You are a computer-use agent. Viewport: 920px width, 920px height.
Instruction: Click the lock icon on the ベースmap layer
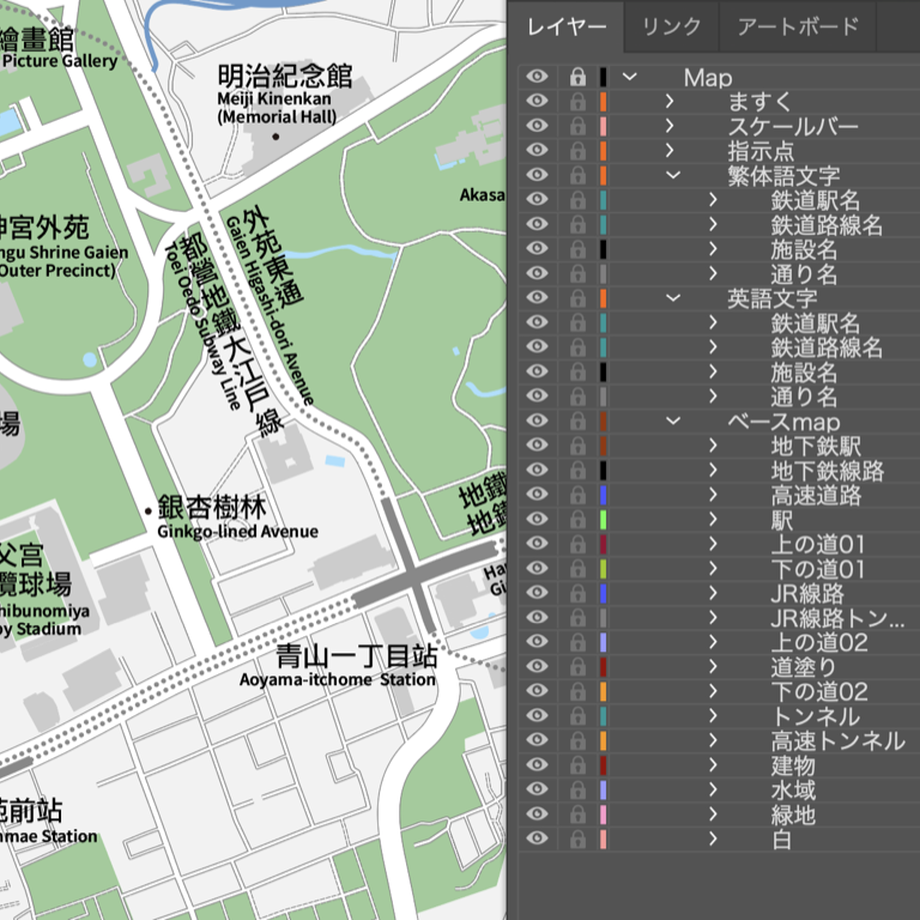click(577, 421)
